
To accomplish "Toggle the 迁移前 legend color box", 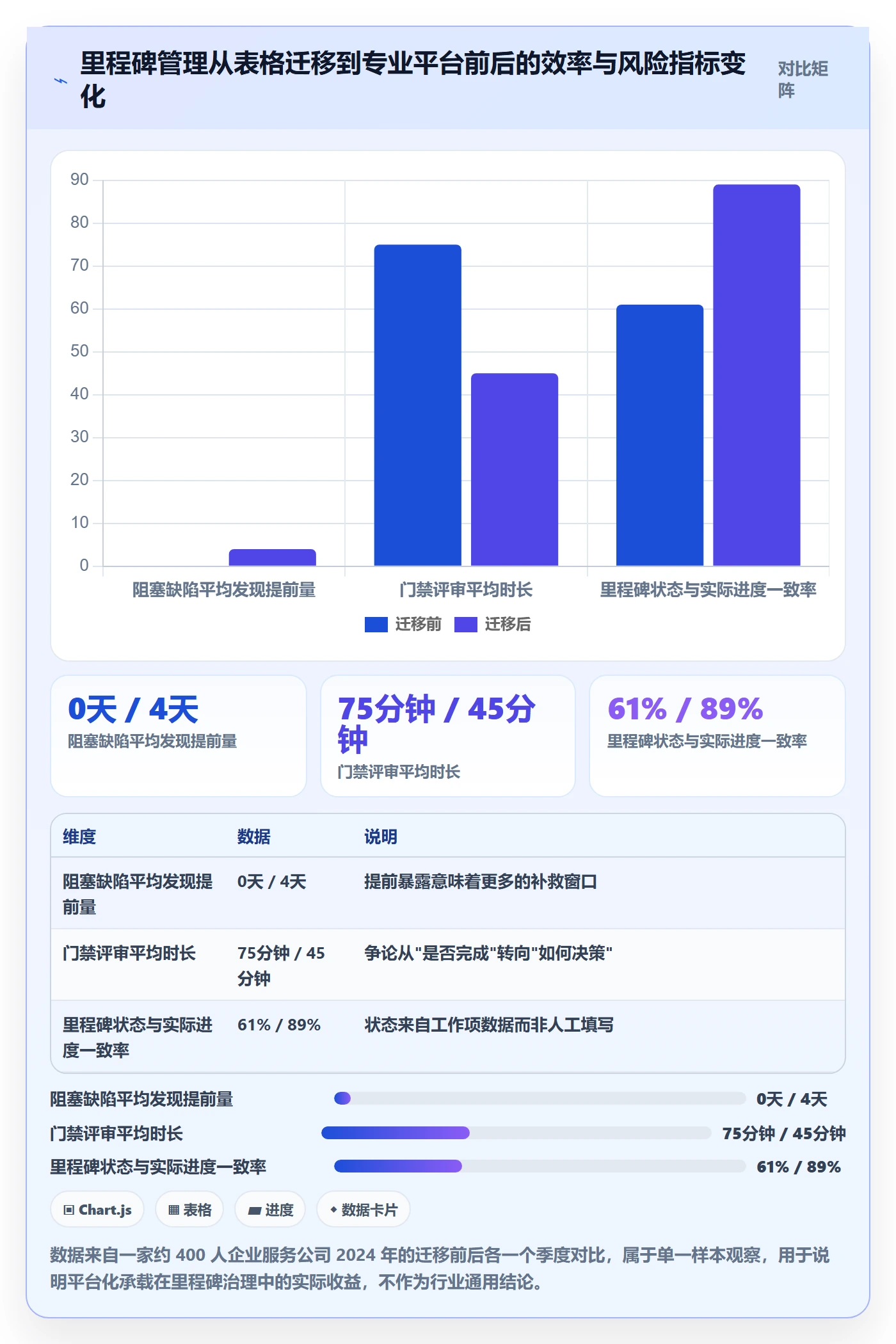I will [376, 625].
